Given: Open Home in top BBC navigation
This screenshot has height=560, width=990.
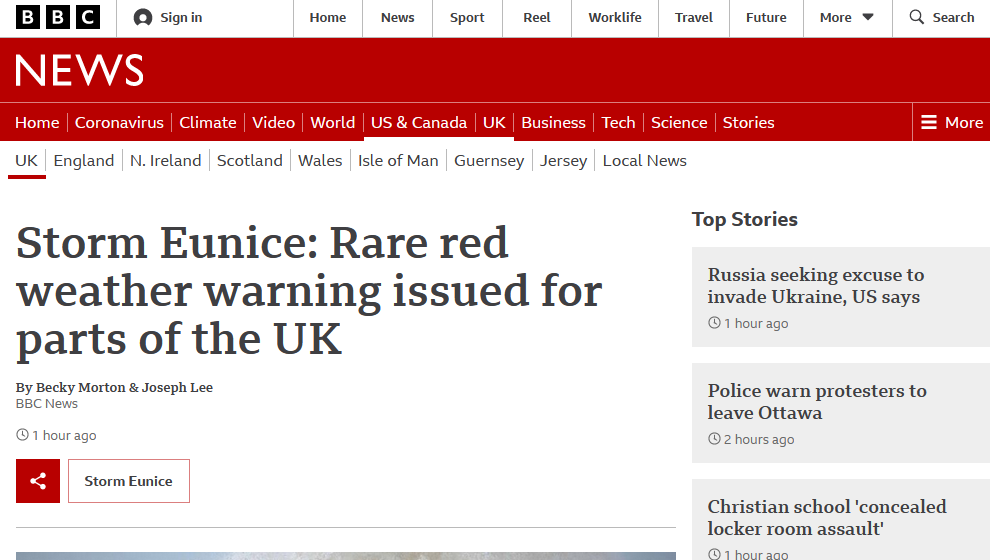Looking at the screenshot, I should [x=328, y=18].
